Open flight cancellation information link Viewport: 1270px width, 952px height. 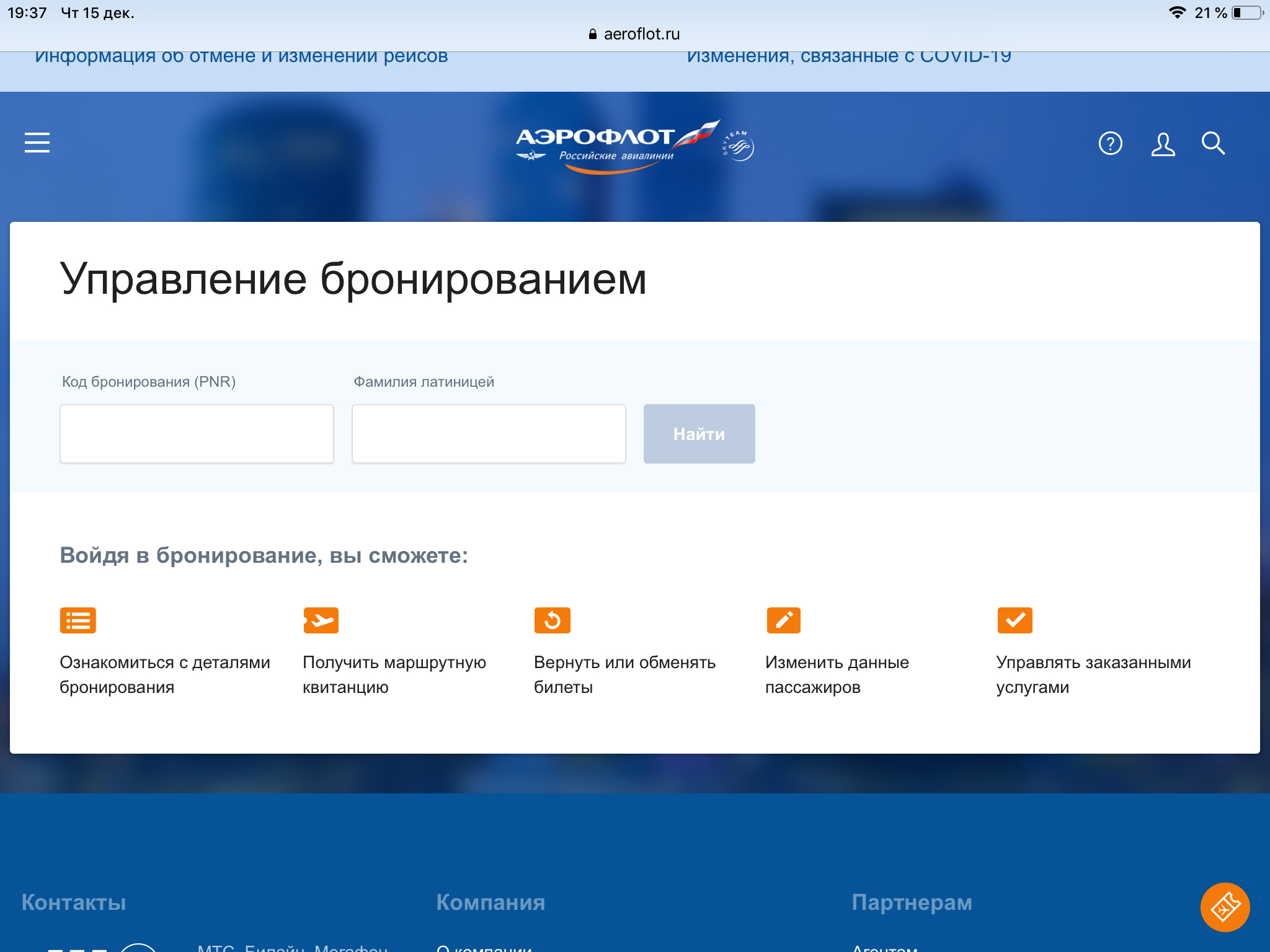pyautogui.click(x=241, y=58)
